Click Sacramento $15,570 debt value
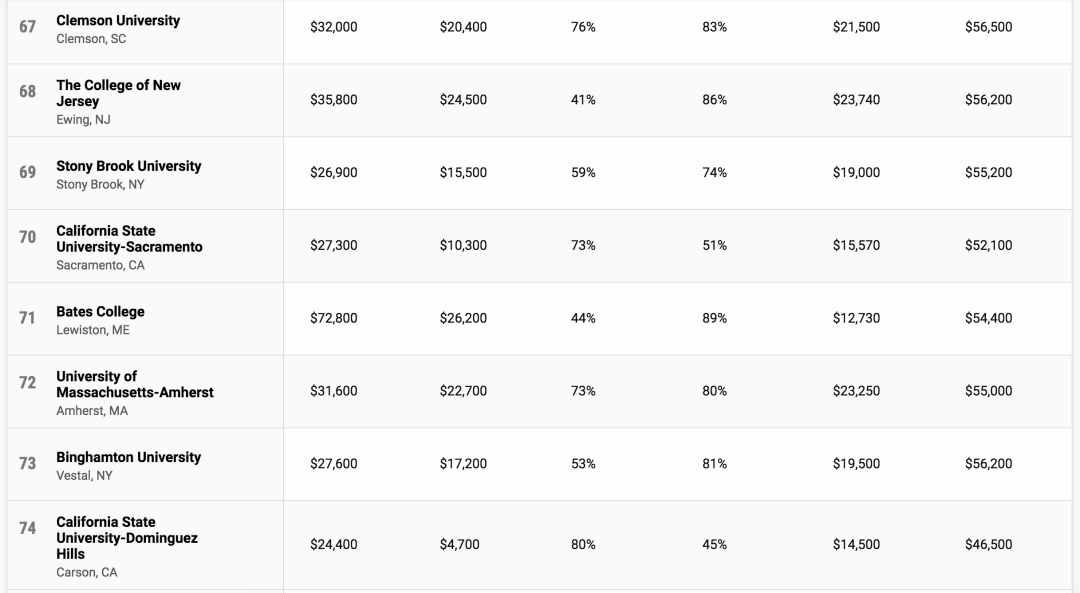Viewport: 1080px width, 593px height. point(856,246)
